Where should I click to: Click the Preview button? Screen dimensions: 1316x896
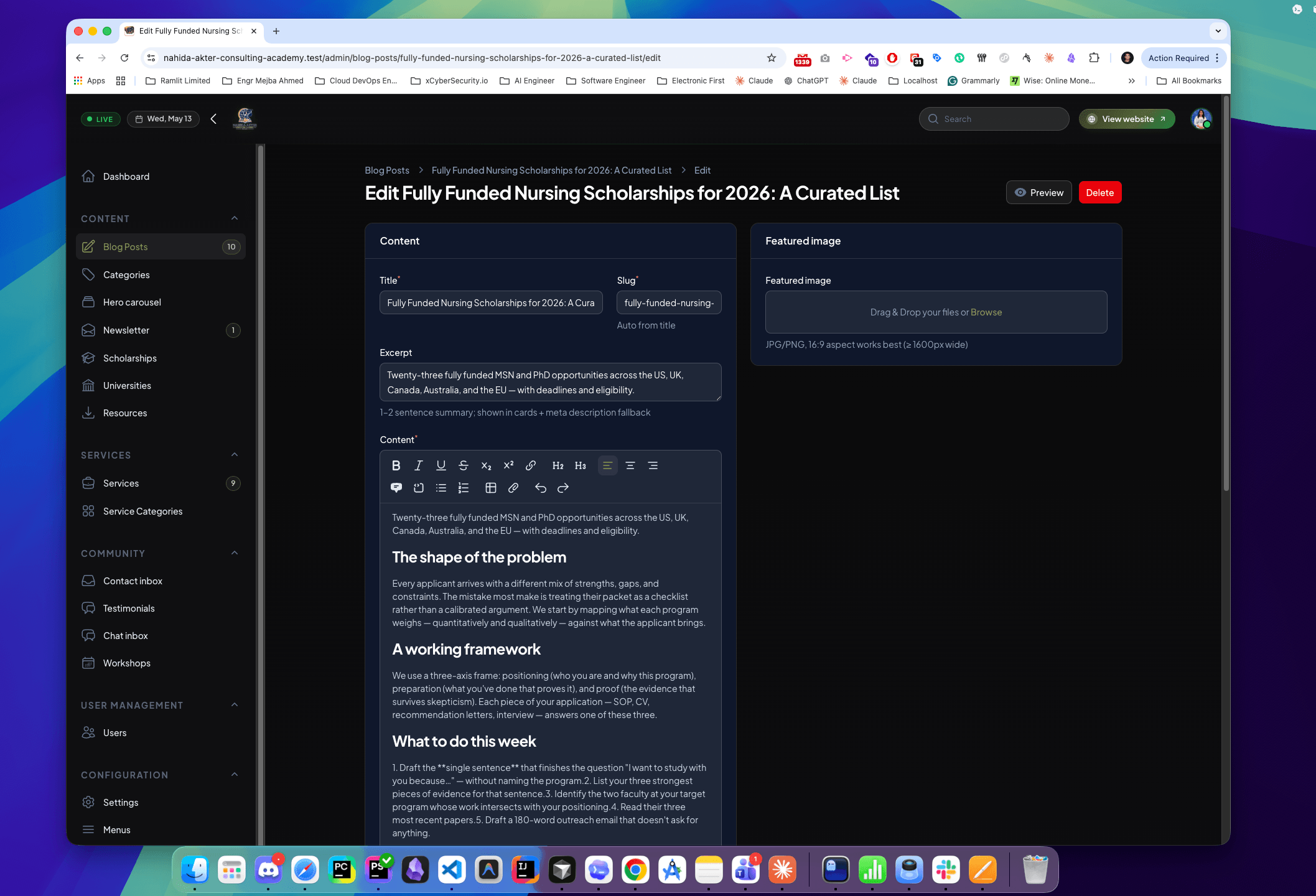tap(1038, 193)
